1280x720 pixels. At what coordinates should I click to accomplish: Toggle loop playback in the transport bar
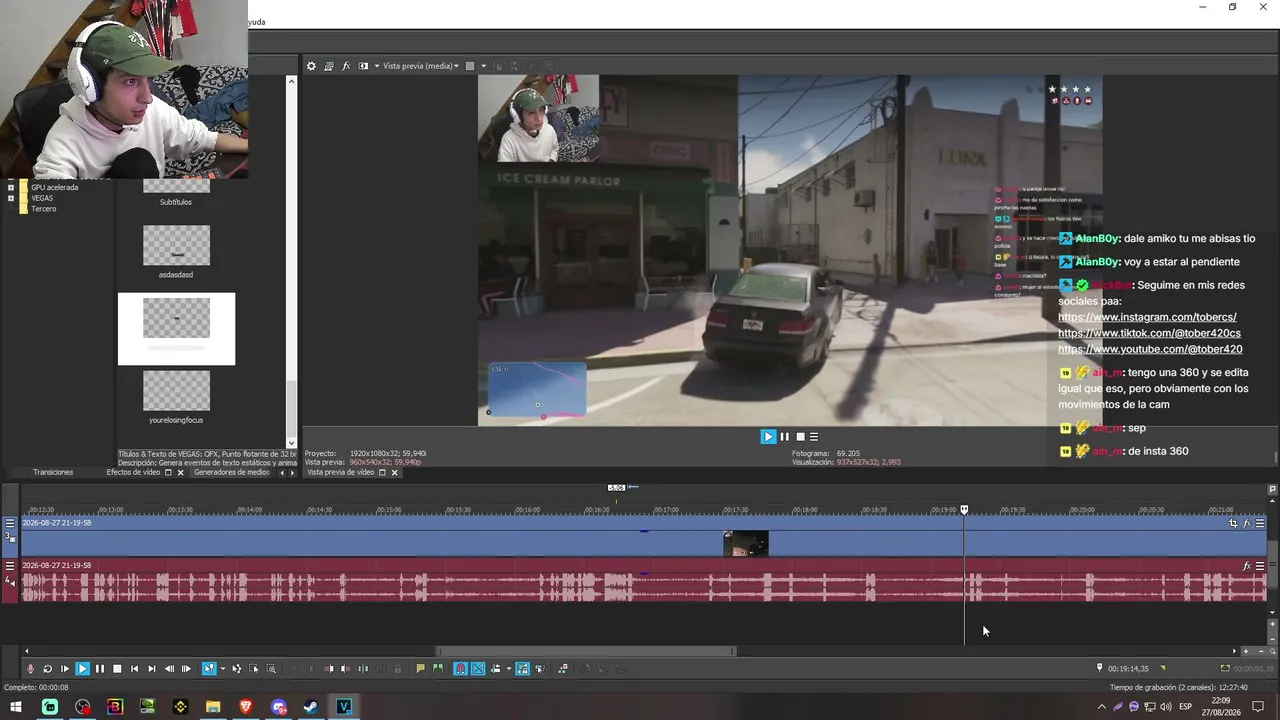[47, 669]
